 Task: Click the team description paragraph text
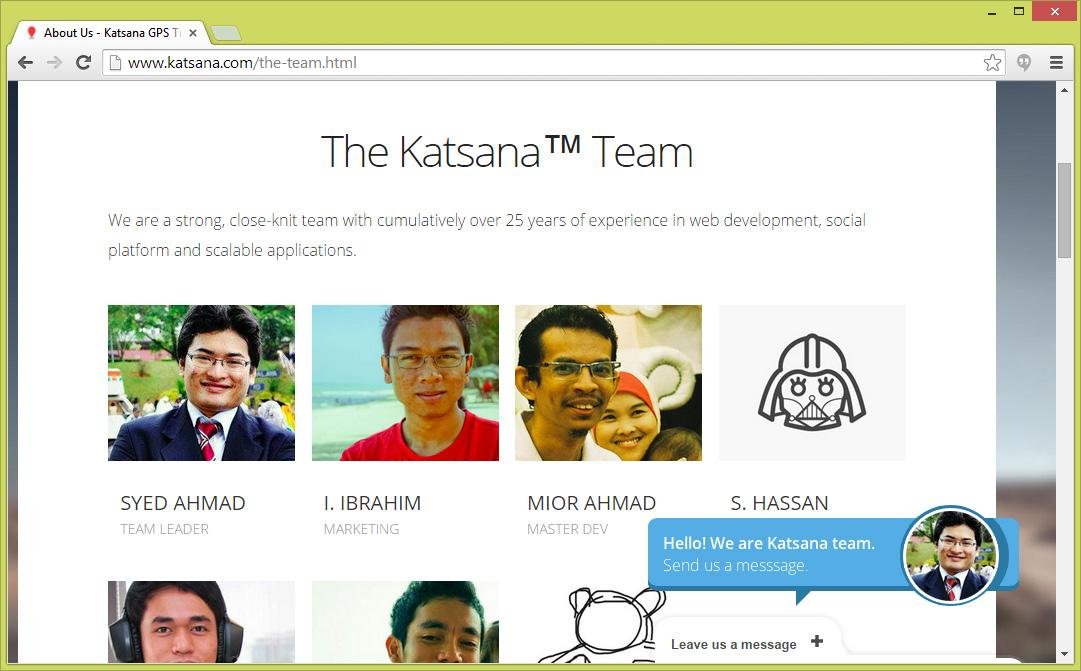[487, 235]
